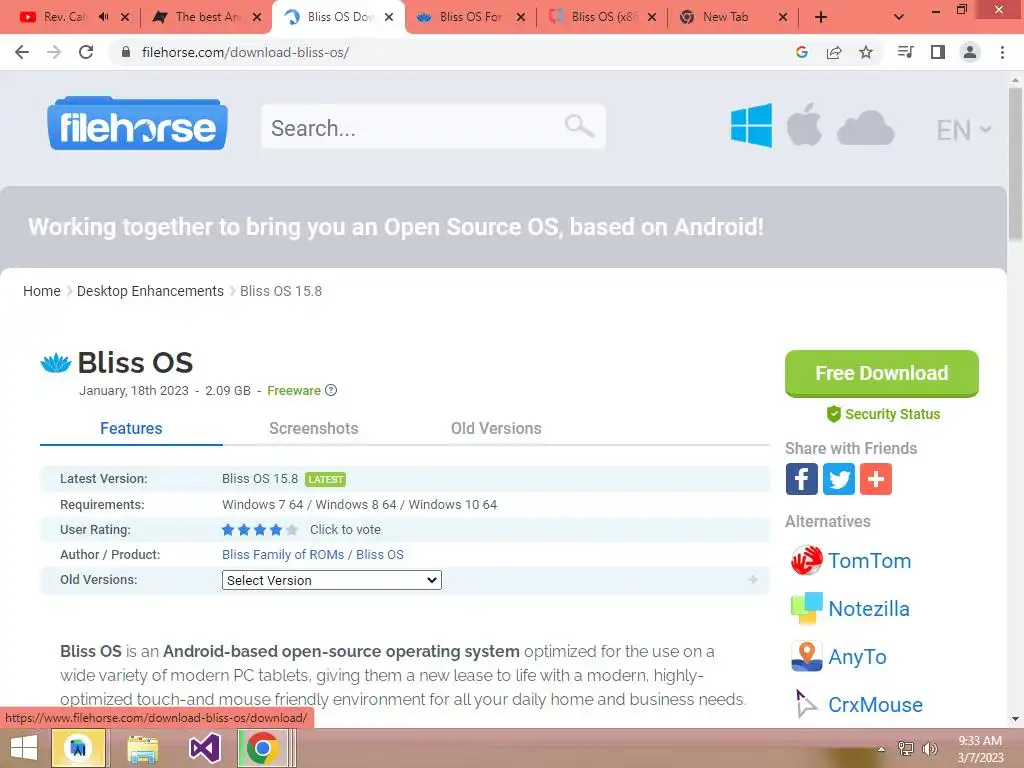Click the Freeware info question icon
The height and width of the screenshot is (768, 1024).
[331, 390]
